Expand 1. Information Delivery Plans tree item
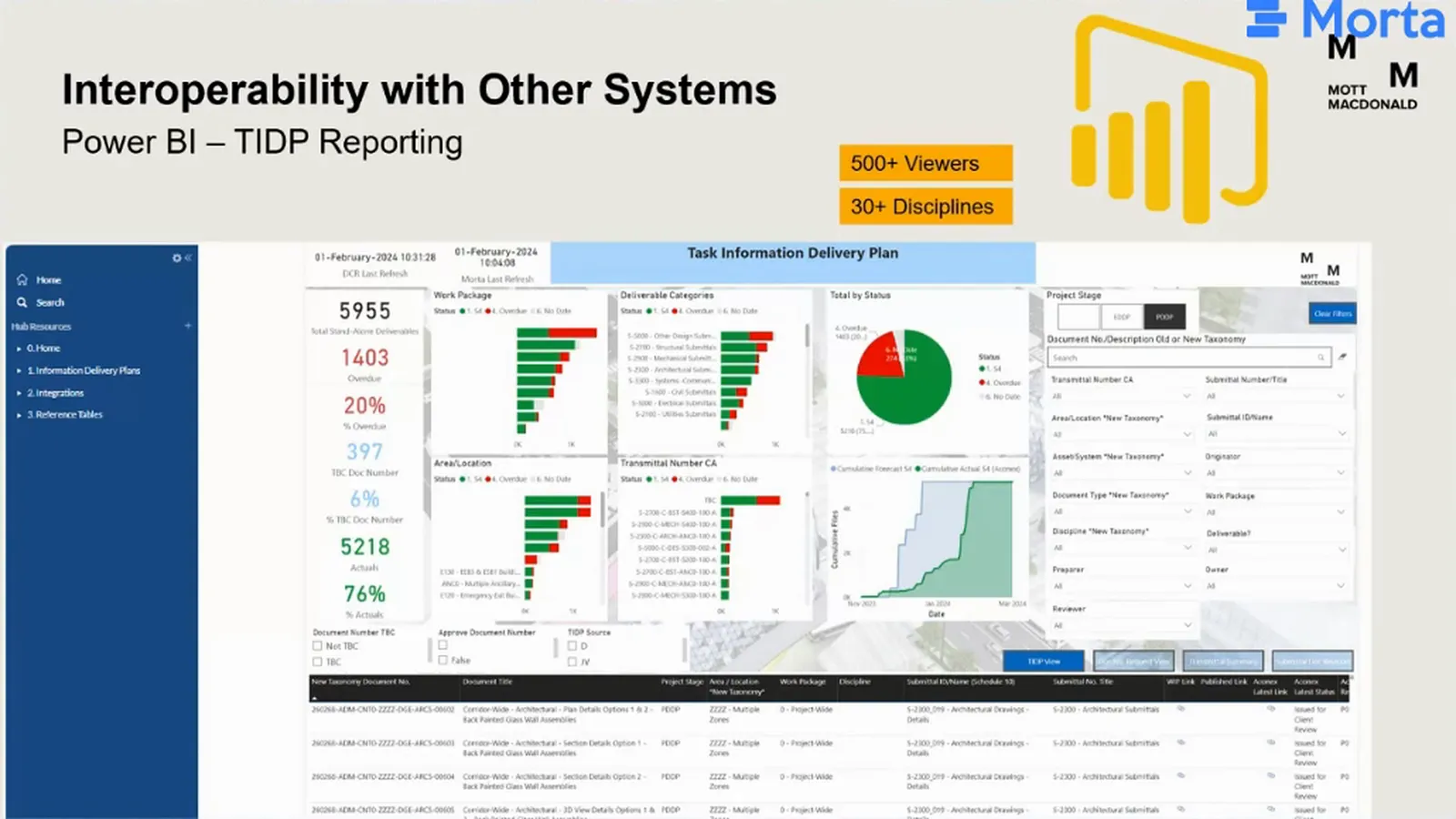The width and height of the screenshot is (1456, 819). (19, 370)
